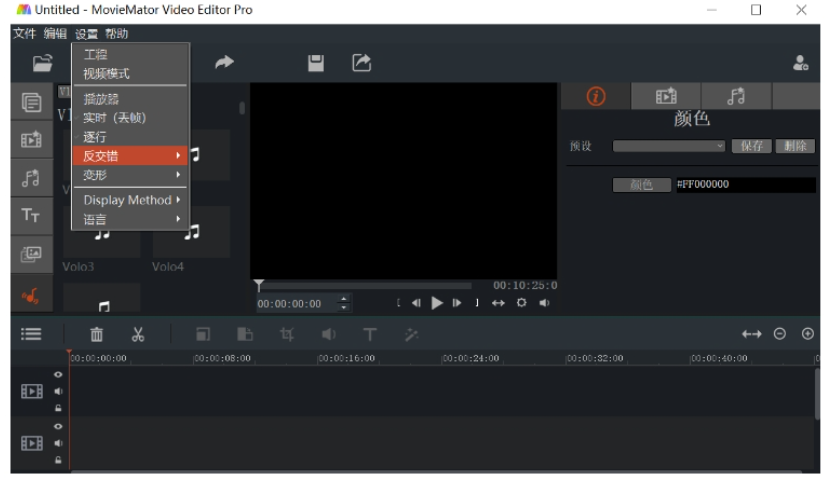The height and width of the screenshot is (478, 828).
Task: Open the 预设 preset dropdown
Action: [669, 146]
